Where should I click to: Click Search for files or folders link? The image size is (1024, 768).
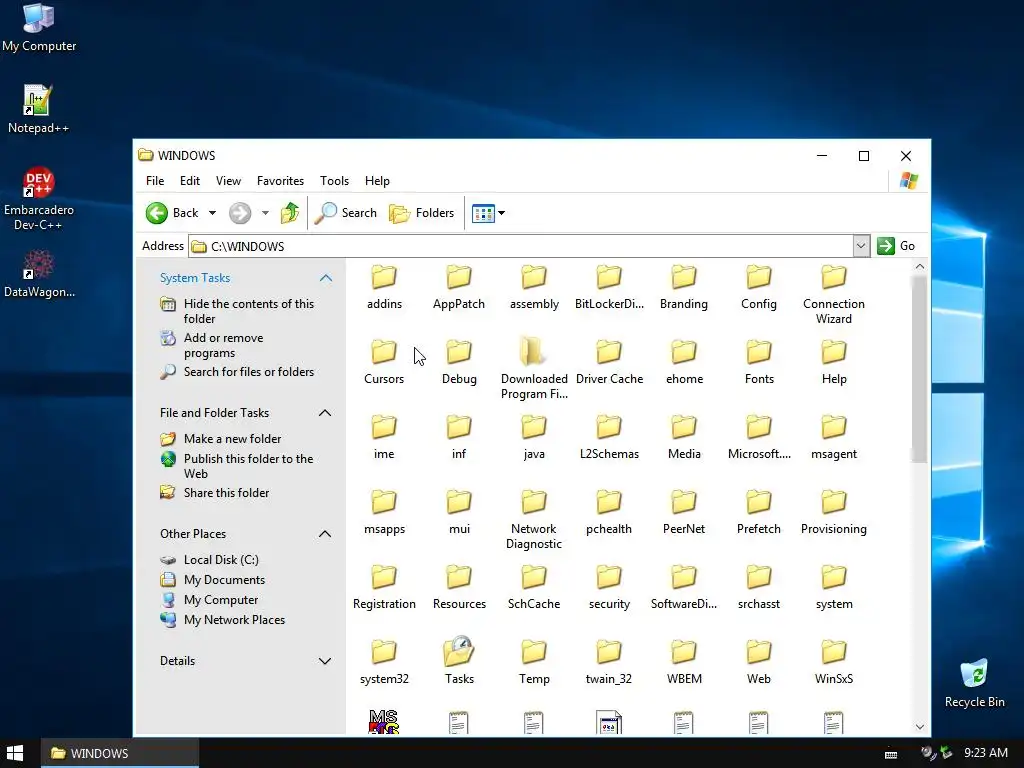click(x=238, y=372)
